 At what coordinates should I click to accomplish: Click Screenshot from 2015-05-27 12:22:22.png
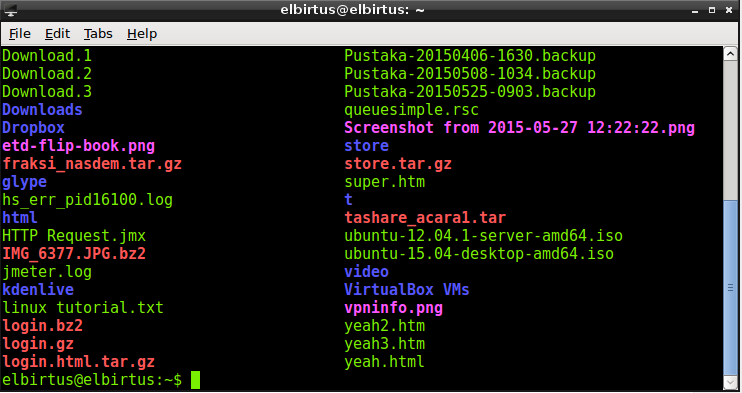pos(520,128)
